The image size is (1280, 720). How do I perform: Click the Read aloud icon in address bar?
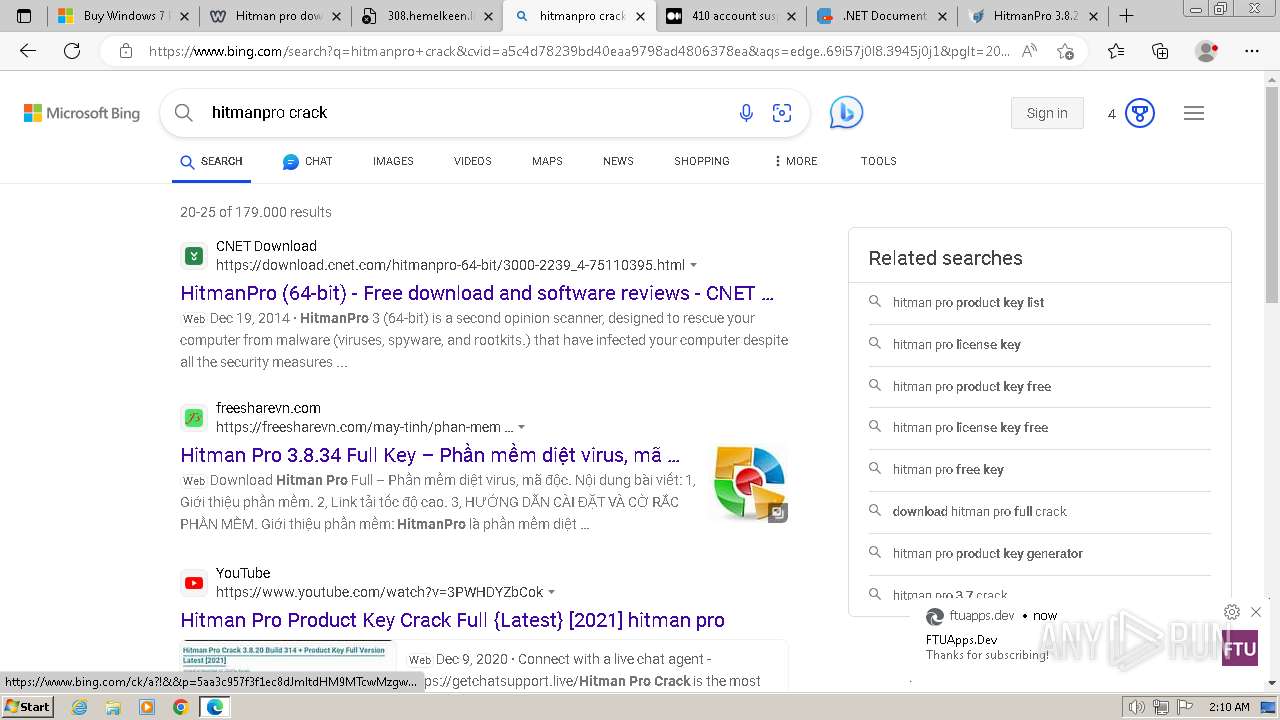coord(1029,51)
